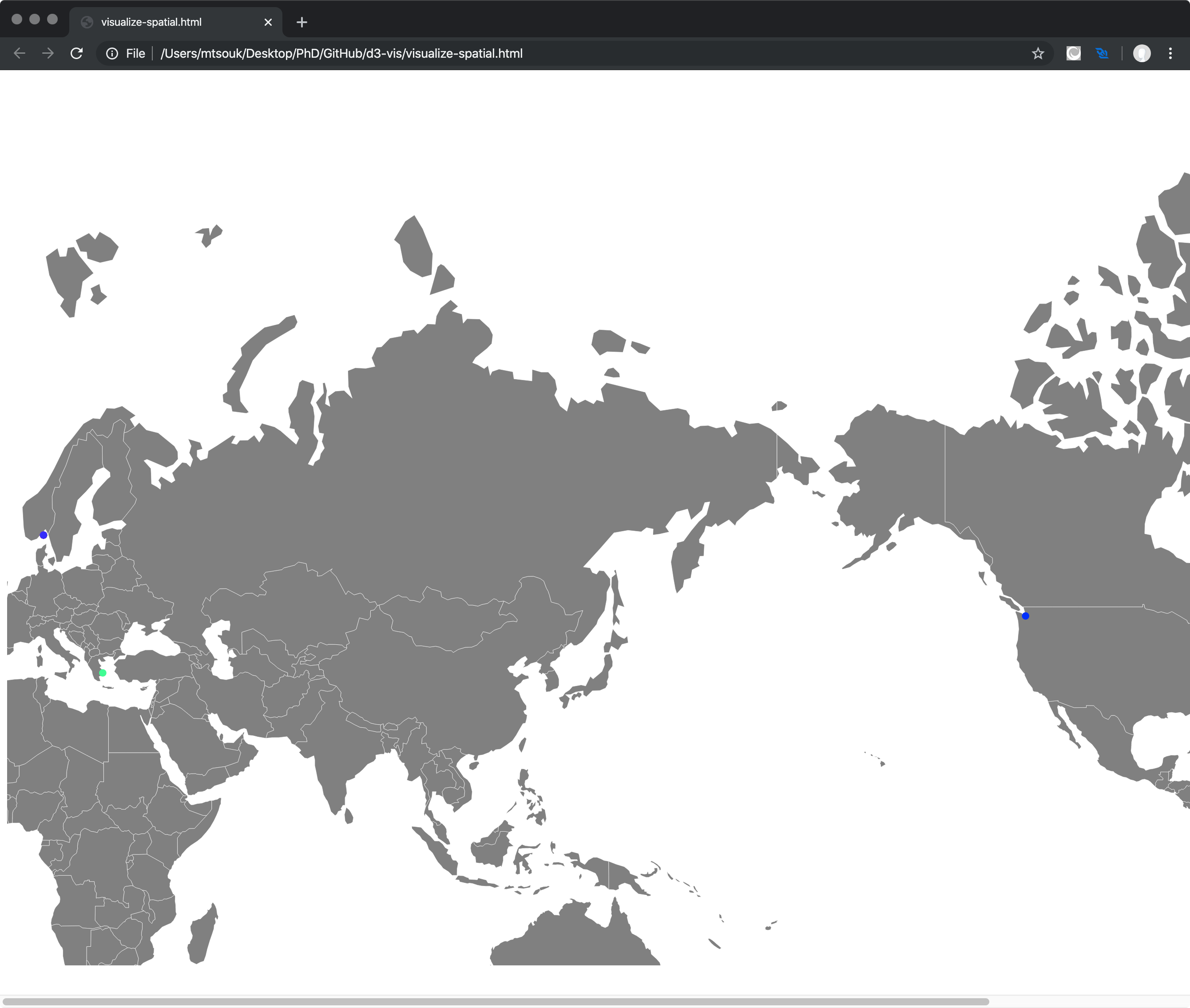This screenshot has width=1190, height=1008.
Task: Open the Chrome three-dot menu
Action: point(1170,53)
